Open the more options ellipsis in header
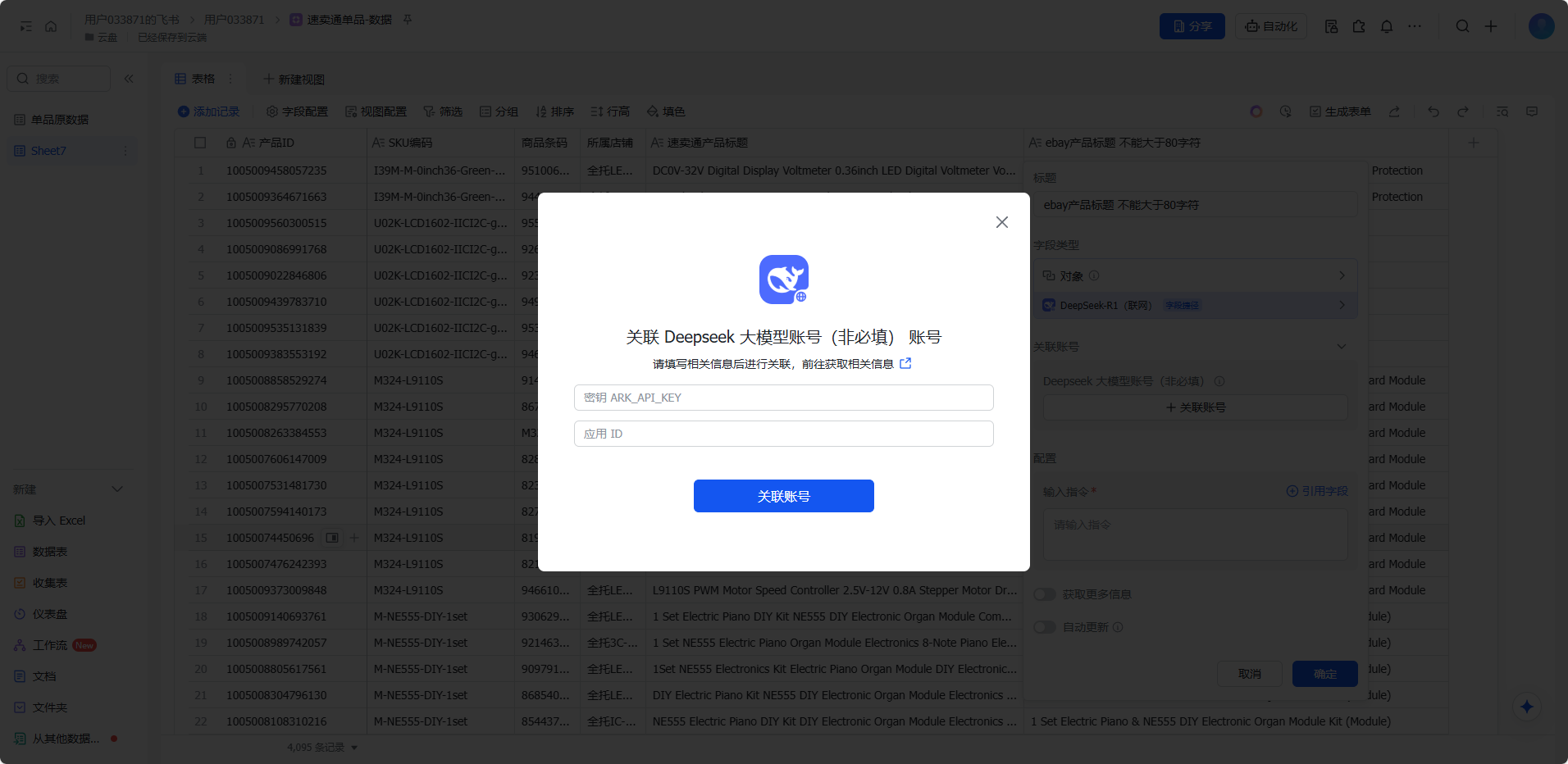Screen dimensions: 1568x764 (1415, 26)
